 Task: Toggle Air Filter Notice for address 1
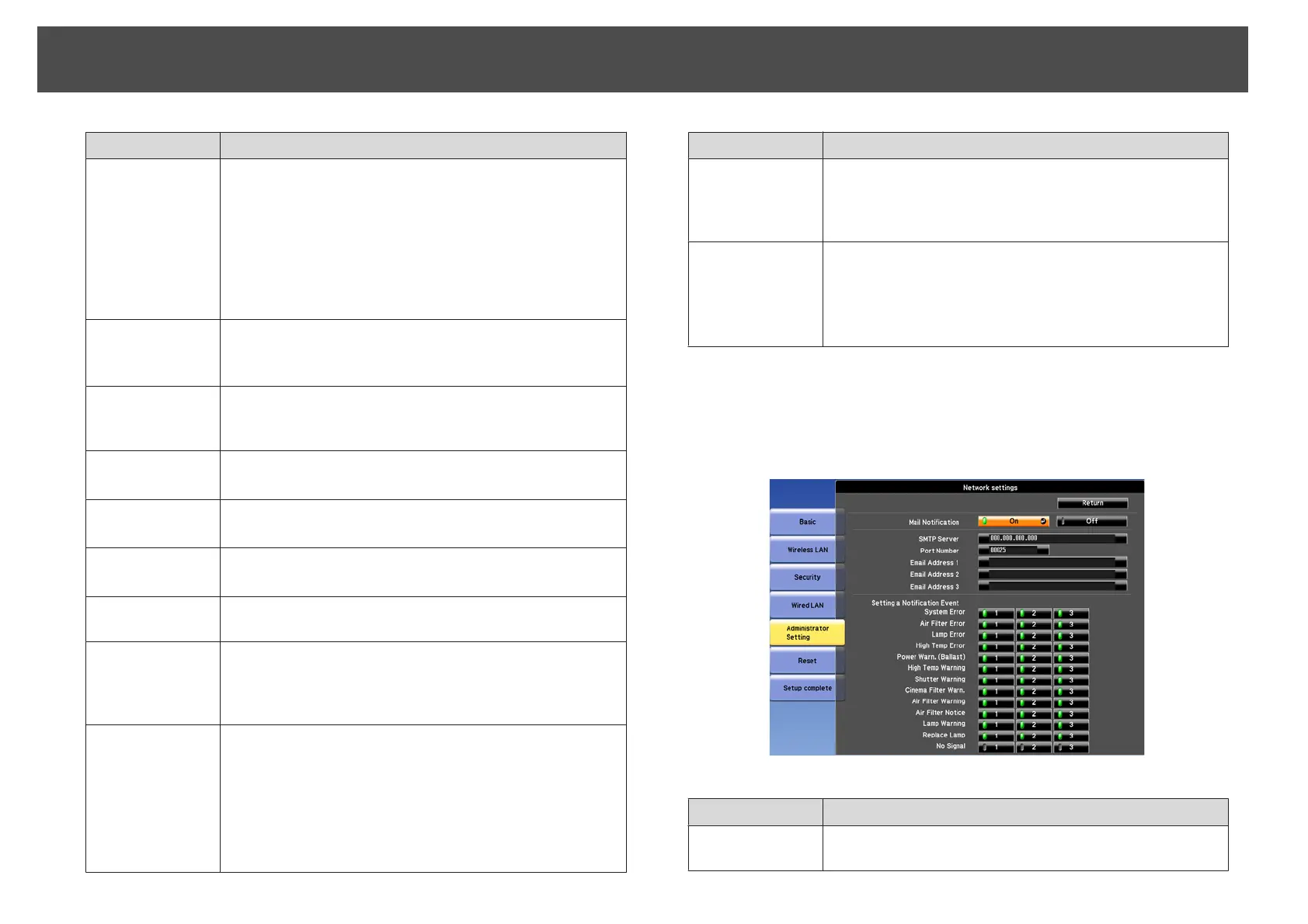click(996, 714)
